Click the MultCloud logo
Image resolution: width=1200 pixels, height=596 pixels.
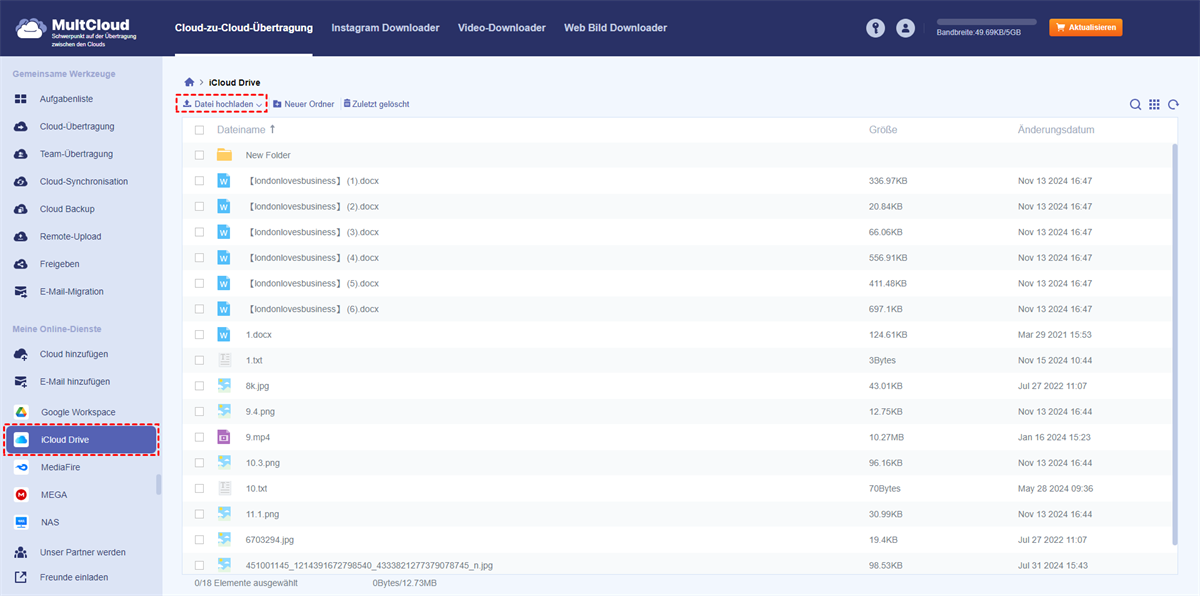click(76, 30)
